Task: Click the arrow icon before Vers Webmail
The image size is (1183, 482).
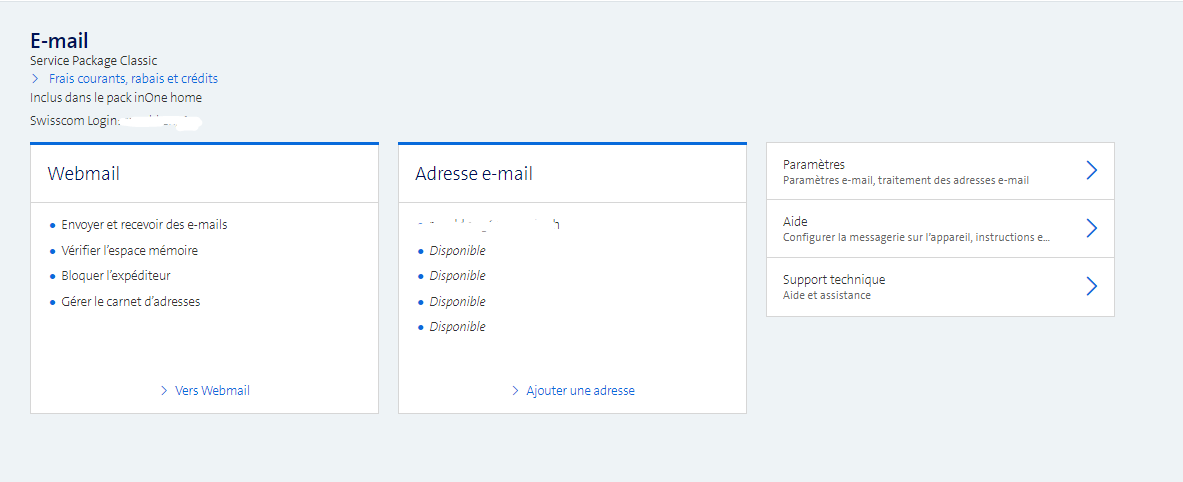Action: click(164, 391)
